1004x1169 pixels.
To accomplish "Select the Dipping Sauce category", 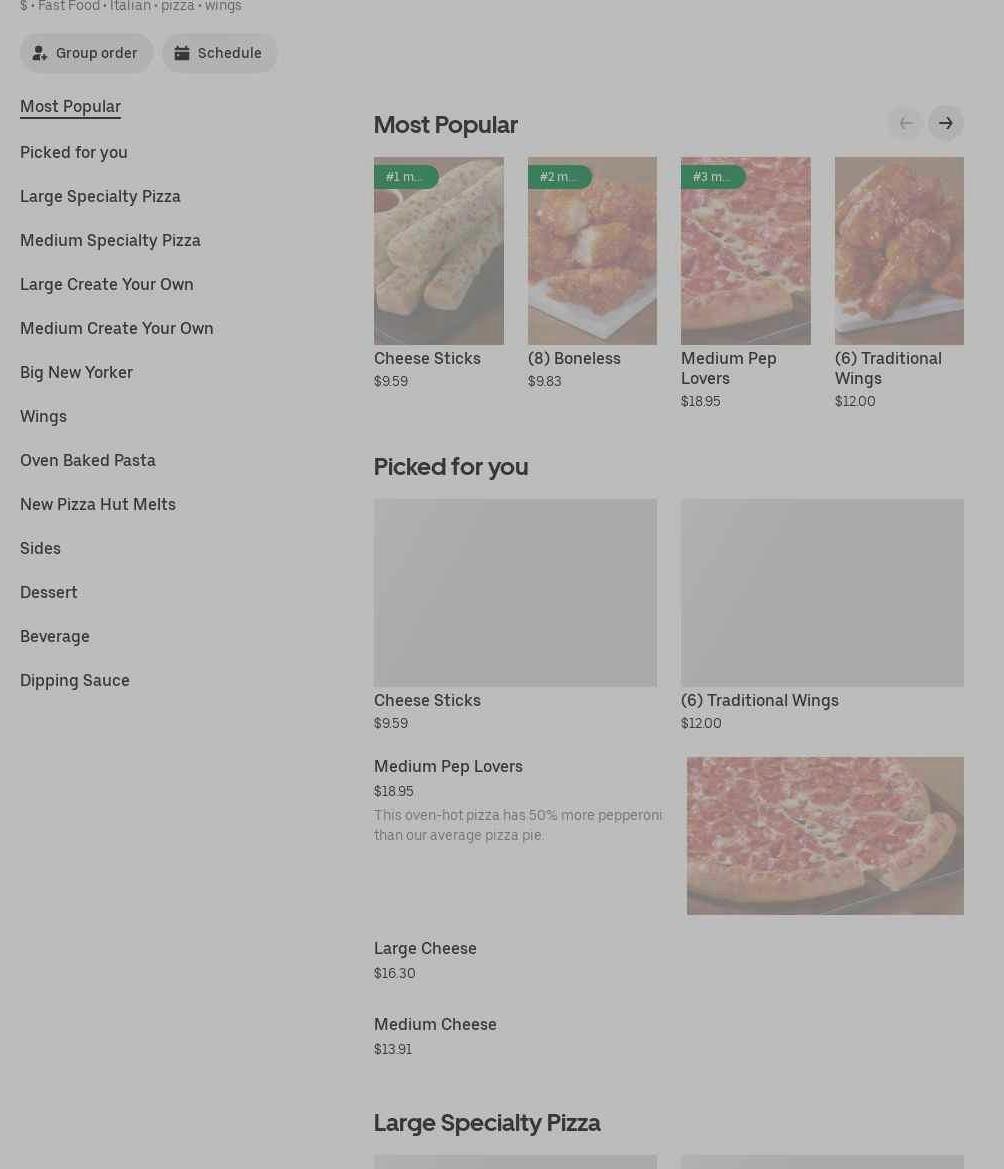I will [75, 680].
